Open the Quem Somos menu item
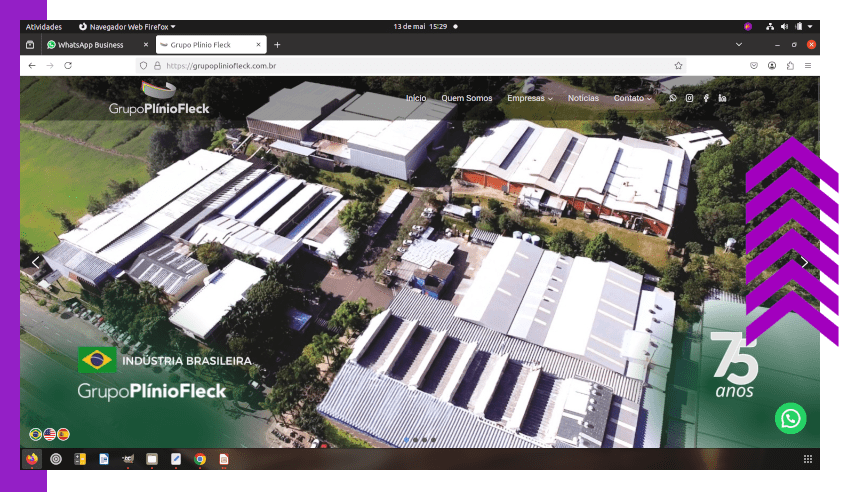Viewport: 841px width, 492px height. 467,98
